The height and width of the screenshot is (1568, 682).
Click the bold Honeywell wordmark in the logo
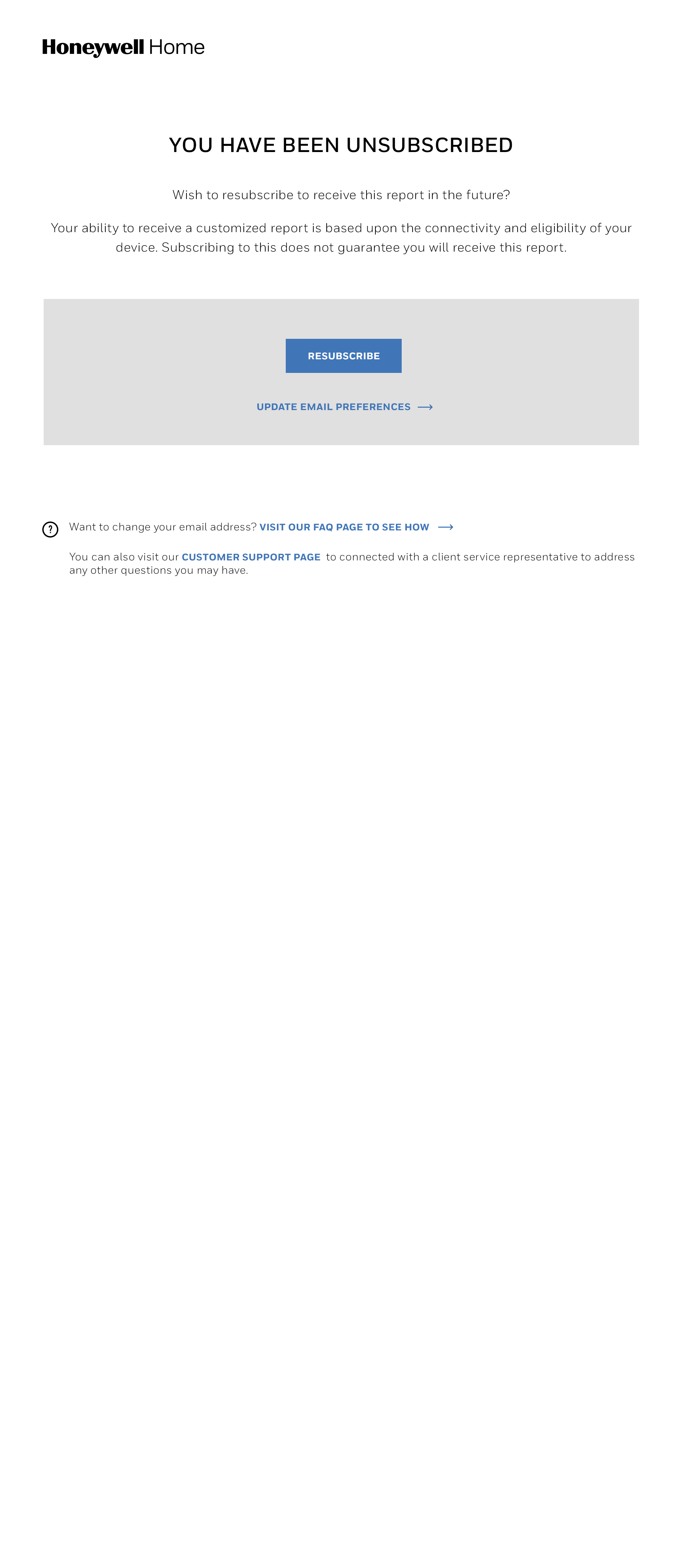93,47
